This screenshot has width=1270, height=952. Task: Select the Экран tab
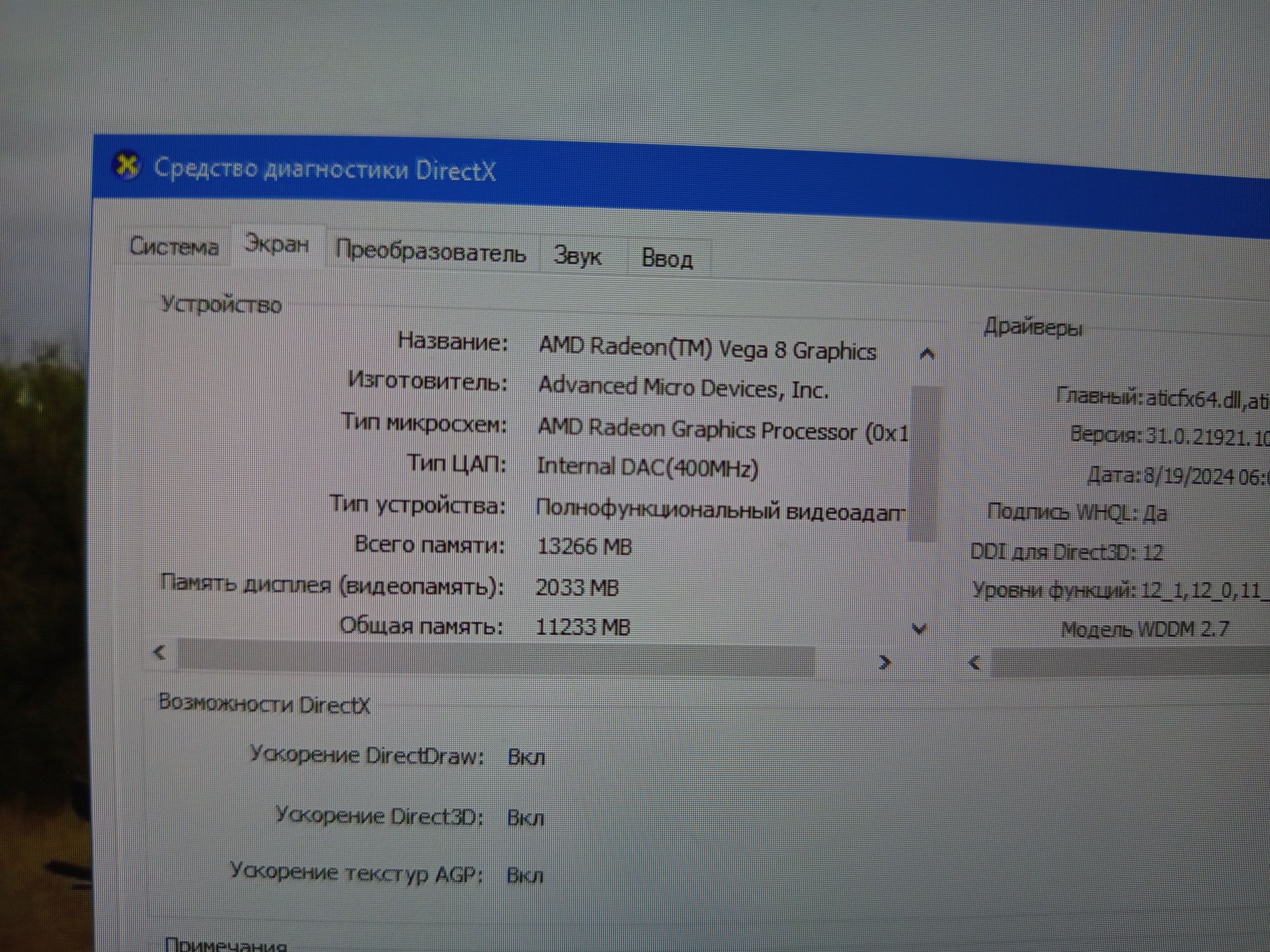277,244
